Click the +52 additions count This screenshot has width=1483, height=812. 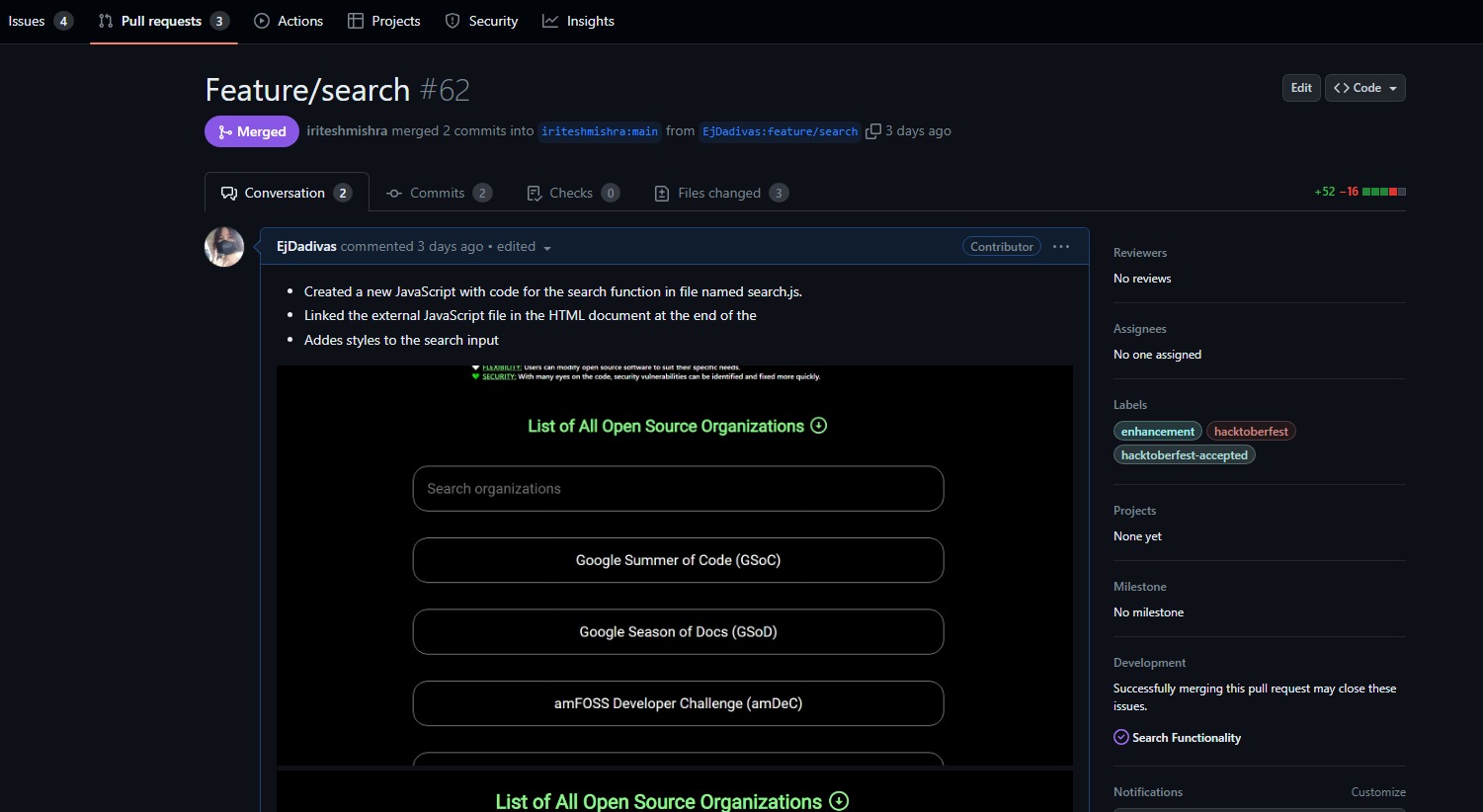(1325, 192)
